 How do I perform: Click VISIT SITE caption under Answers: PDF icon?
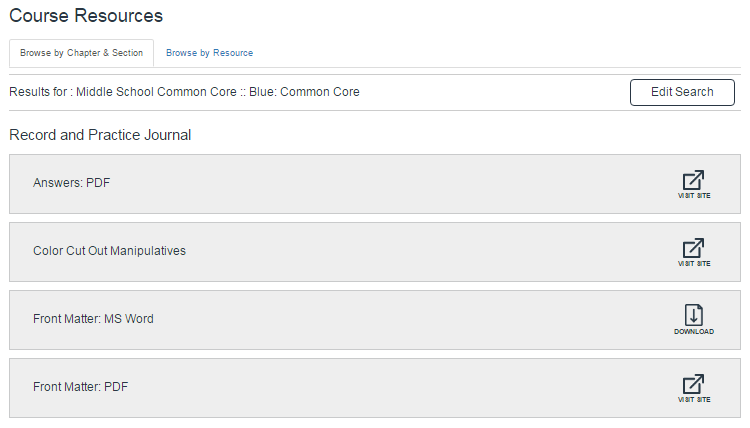coord(694,196)
